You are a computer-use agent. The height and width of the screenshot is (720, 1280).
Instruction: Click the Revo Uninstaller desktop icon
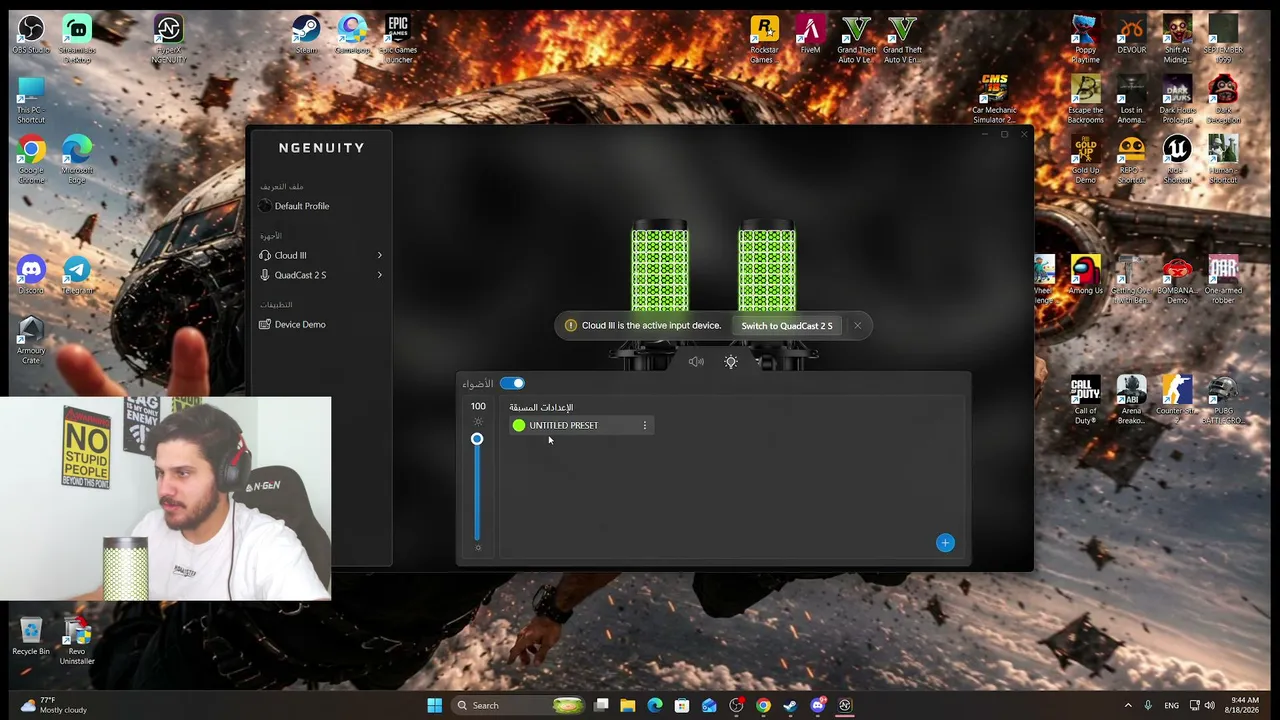click(77, 640)
